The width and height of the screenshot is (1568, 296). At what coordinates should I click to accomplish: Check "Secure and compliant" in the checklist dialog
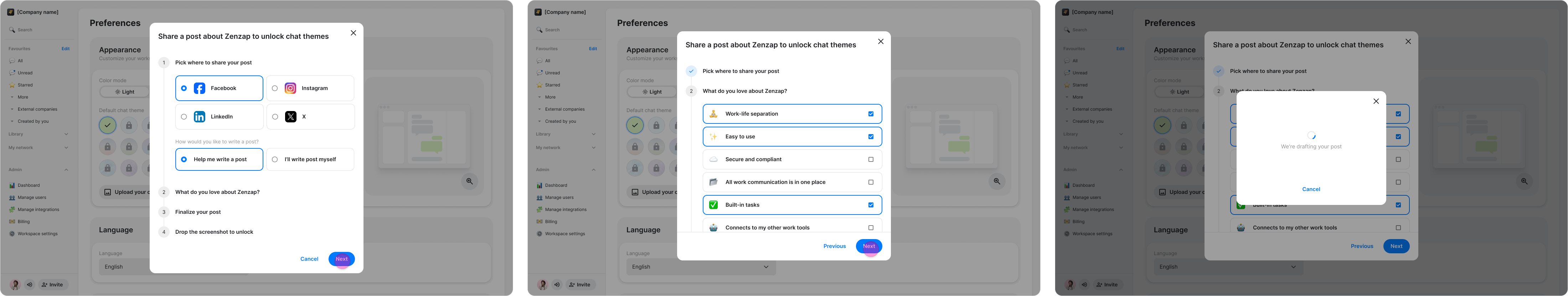871,159
